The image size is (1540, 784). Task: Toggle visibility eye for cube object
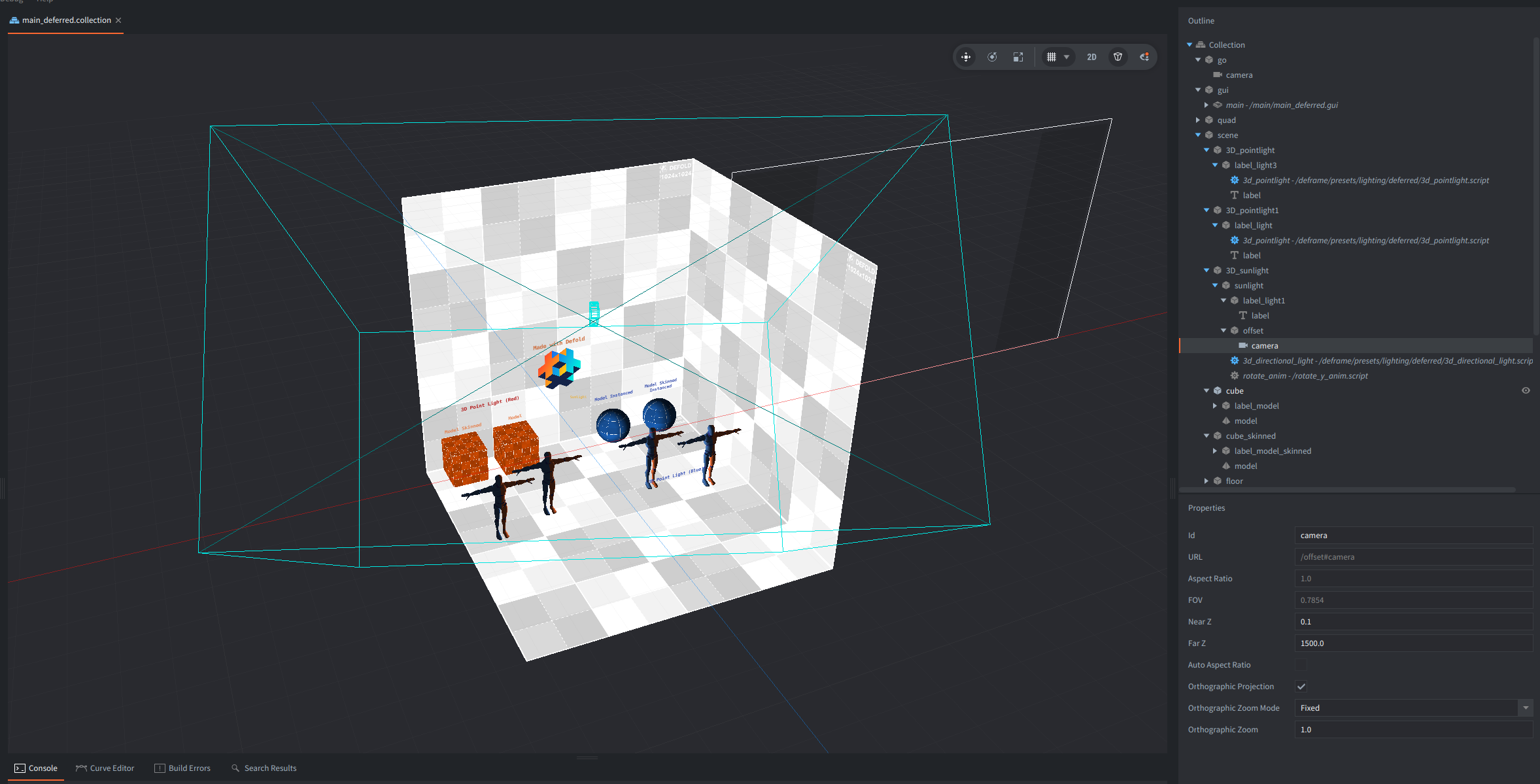[1526, 391]
